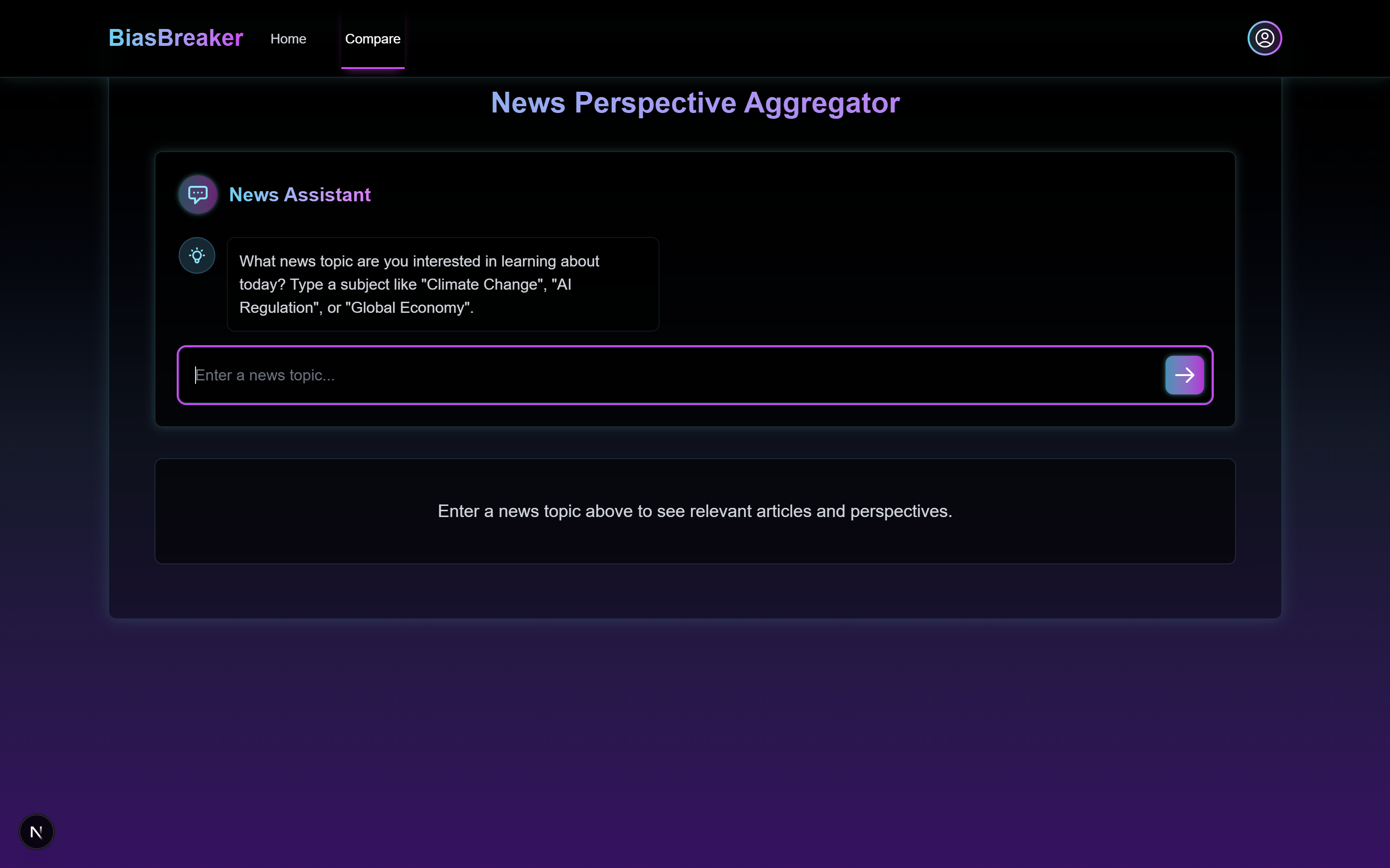The width and height of the screenshot is (1390, 868).
Task: Click the BiasBreaker logo
Action: [x=176, y=38]
